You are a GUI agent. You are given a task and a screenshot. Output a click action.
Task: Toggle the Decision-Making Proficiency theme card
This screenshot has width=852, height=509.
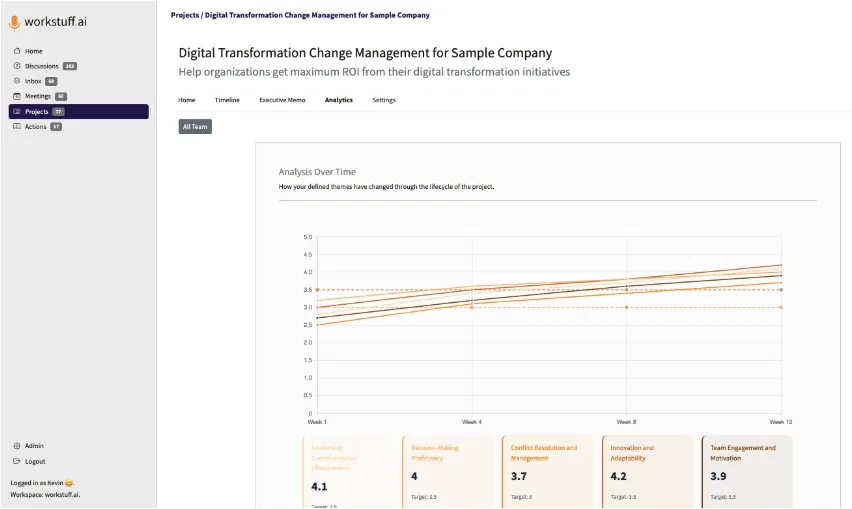click(x=449, y=471)
